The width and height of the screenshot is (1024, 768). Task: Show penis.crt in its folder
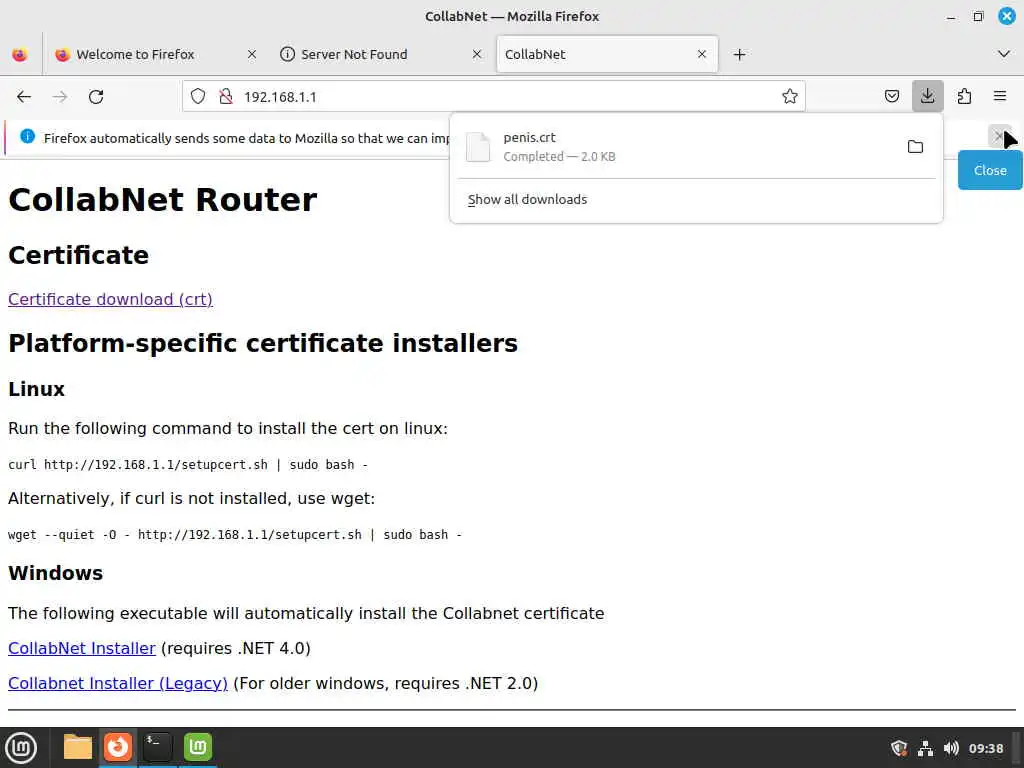coord(915,146)
